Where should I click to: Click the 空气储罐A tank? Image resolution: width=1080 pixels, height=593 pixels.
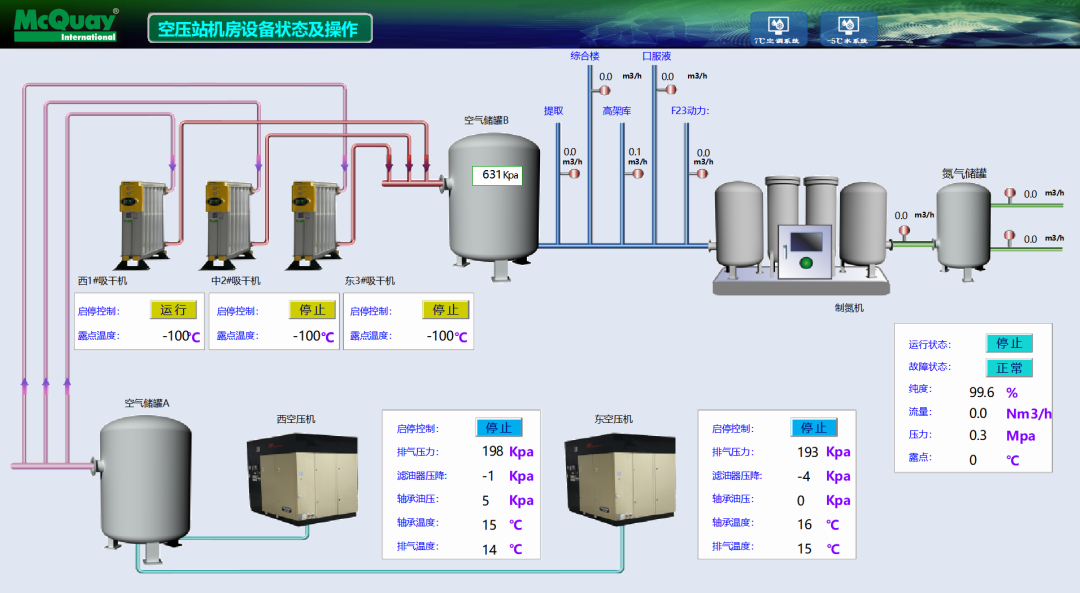pyautogui.click(x=146, y=478)
